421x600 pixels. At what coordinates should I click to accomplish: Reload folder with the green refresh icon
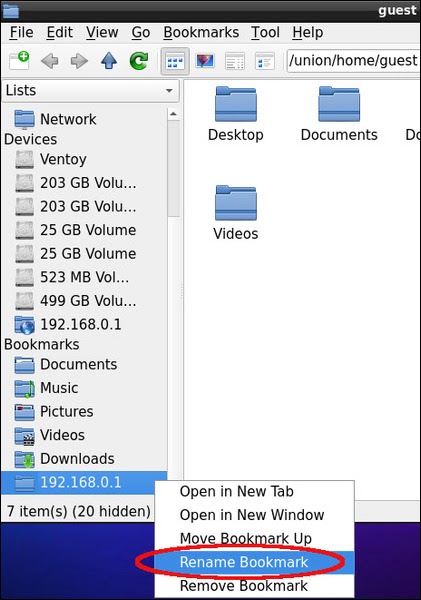pyautogui.click(x=139, y=60)
